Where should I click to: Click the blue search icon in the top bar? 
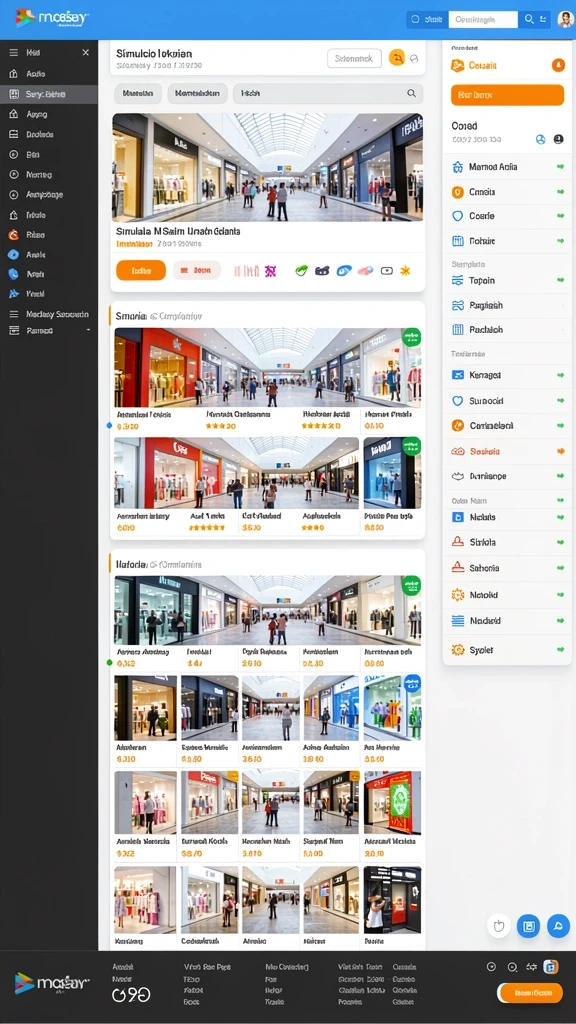(x=529, y=20)
